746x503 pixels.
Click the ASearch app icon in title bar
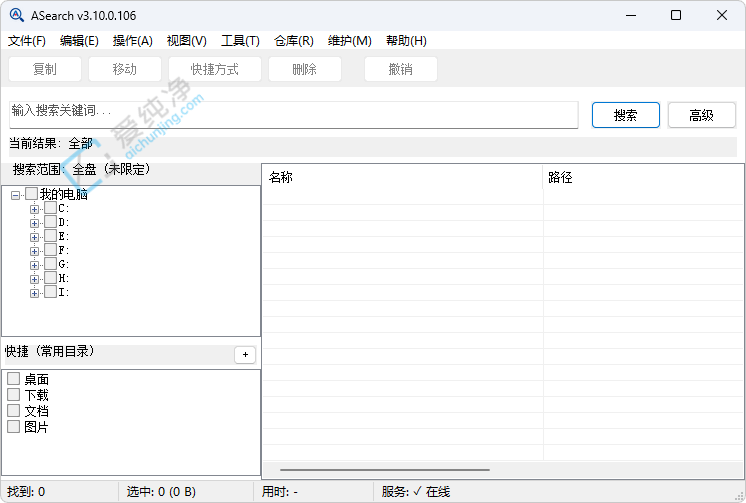pyautogui.click(x=17, y=15)
